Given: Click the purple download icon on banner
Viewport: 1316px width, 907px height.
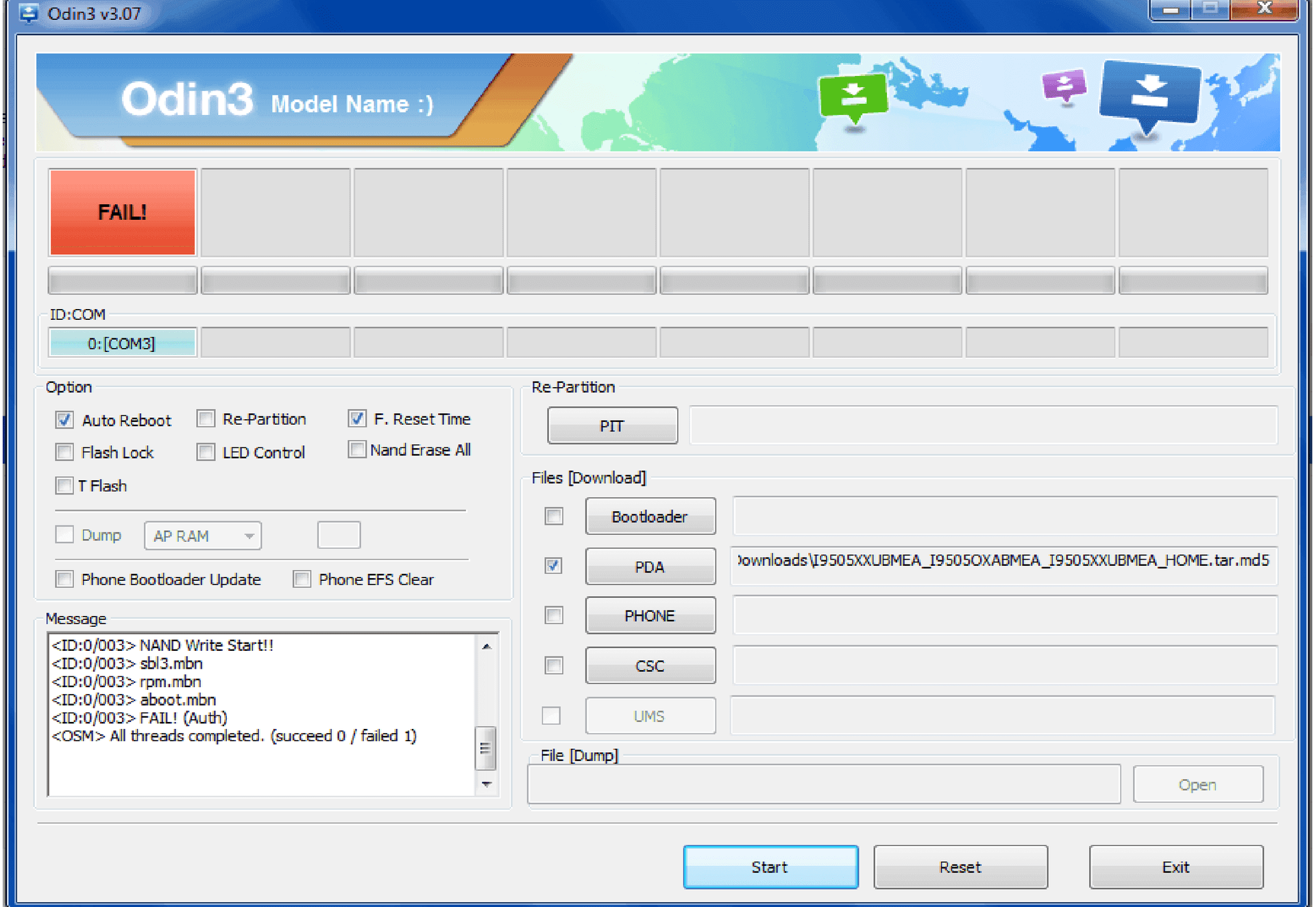Looking at the screenshot, I should [1063, 86].
